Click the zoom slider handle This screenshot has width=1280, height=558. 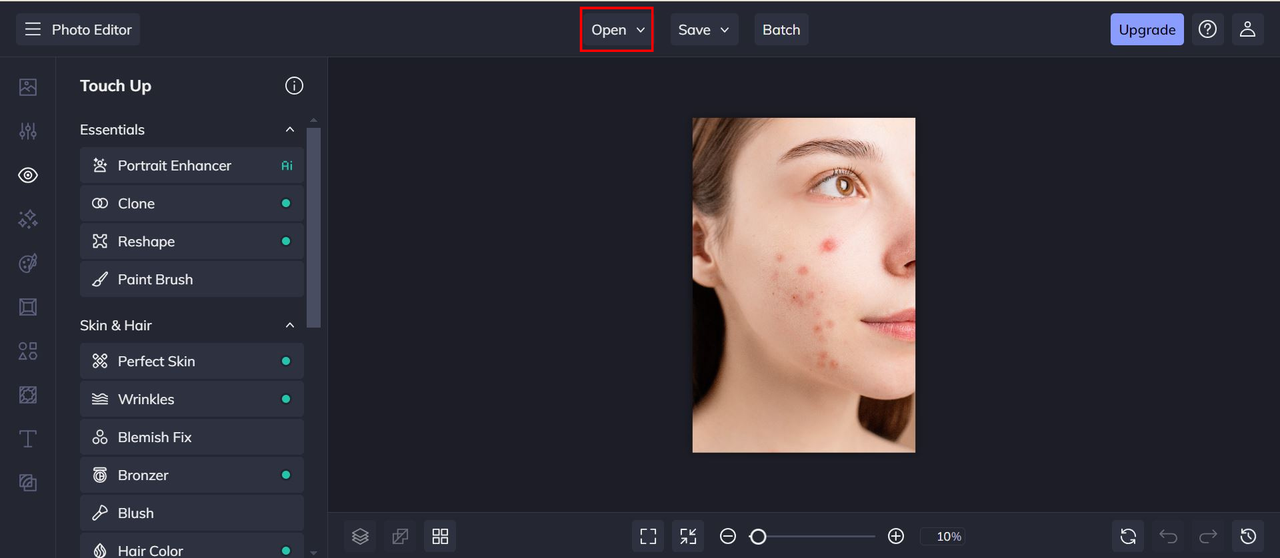[758, 537]
